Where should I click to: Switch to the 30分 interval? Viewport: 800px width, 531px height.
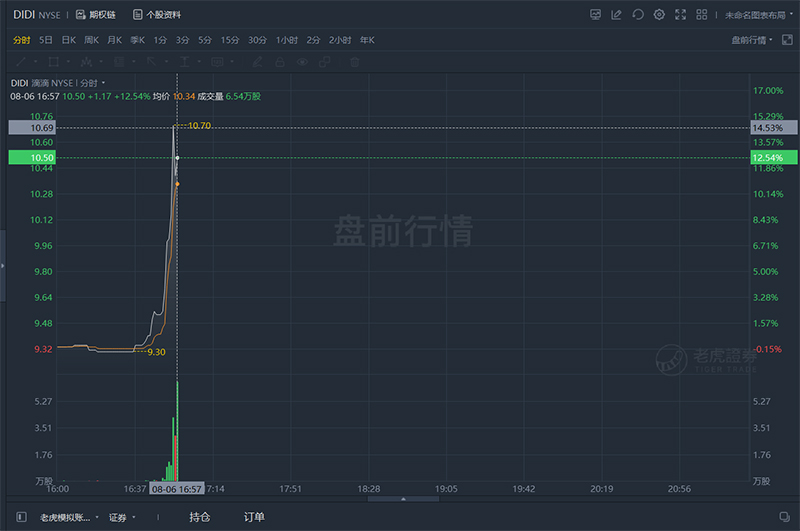[x=257, y=40]
